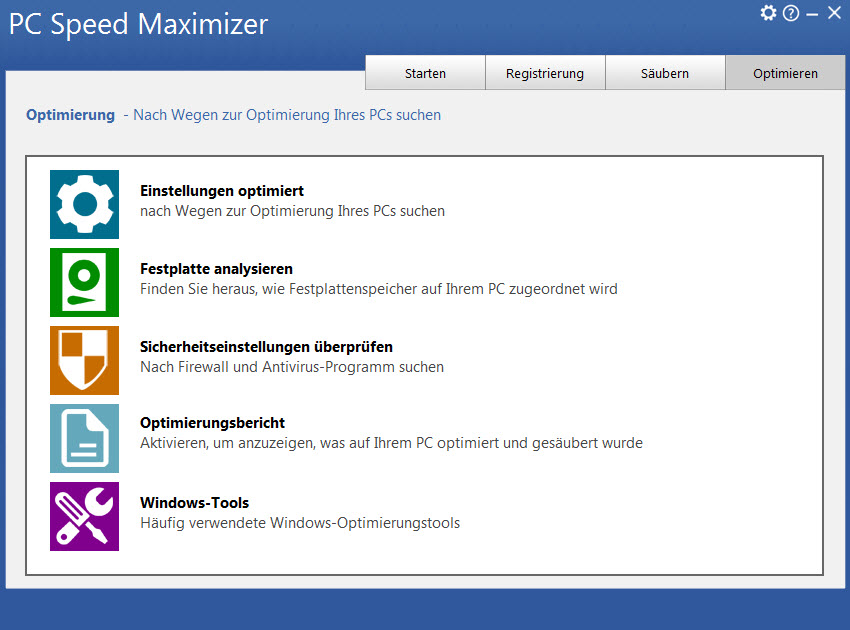850x630 pixels.
Task: Open the Registrierung tab
Action: coord(545,73)
